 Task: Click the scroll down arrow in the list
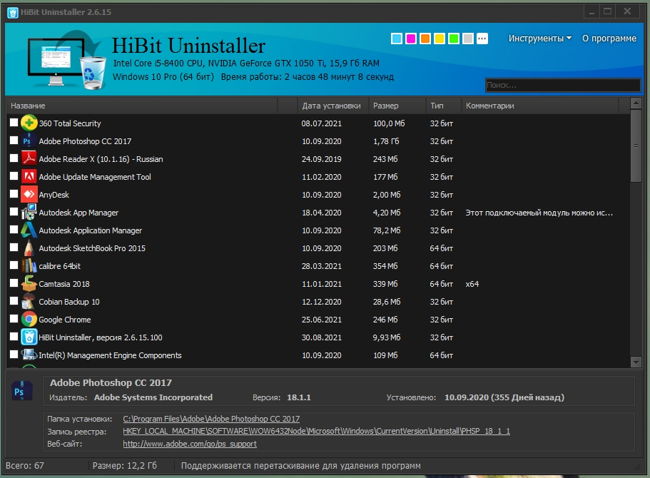[x=635, y=362]
